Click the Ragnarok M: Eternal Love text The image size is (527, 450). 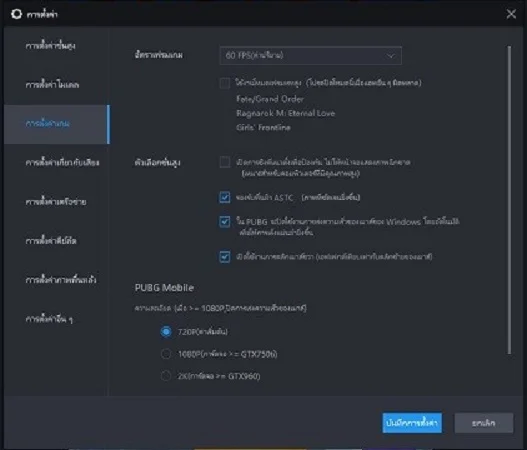coord(285,113)
